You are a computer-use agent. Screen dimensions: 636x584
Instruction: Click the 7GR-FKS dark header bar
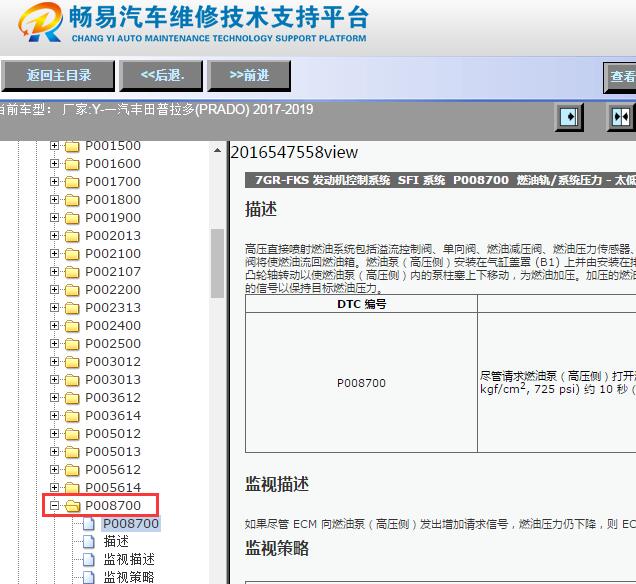click(440, 180)
